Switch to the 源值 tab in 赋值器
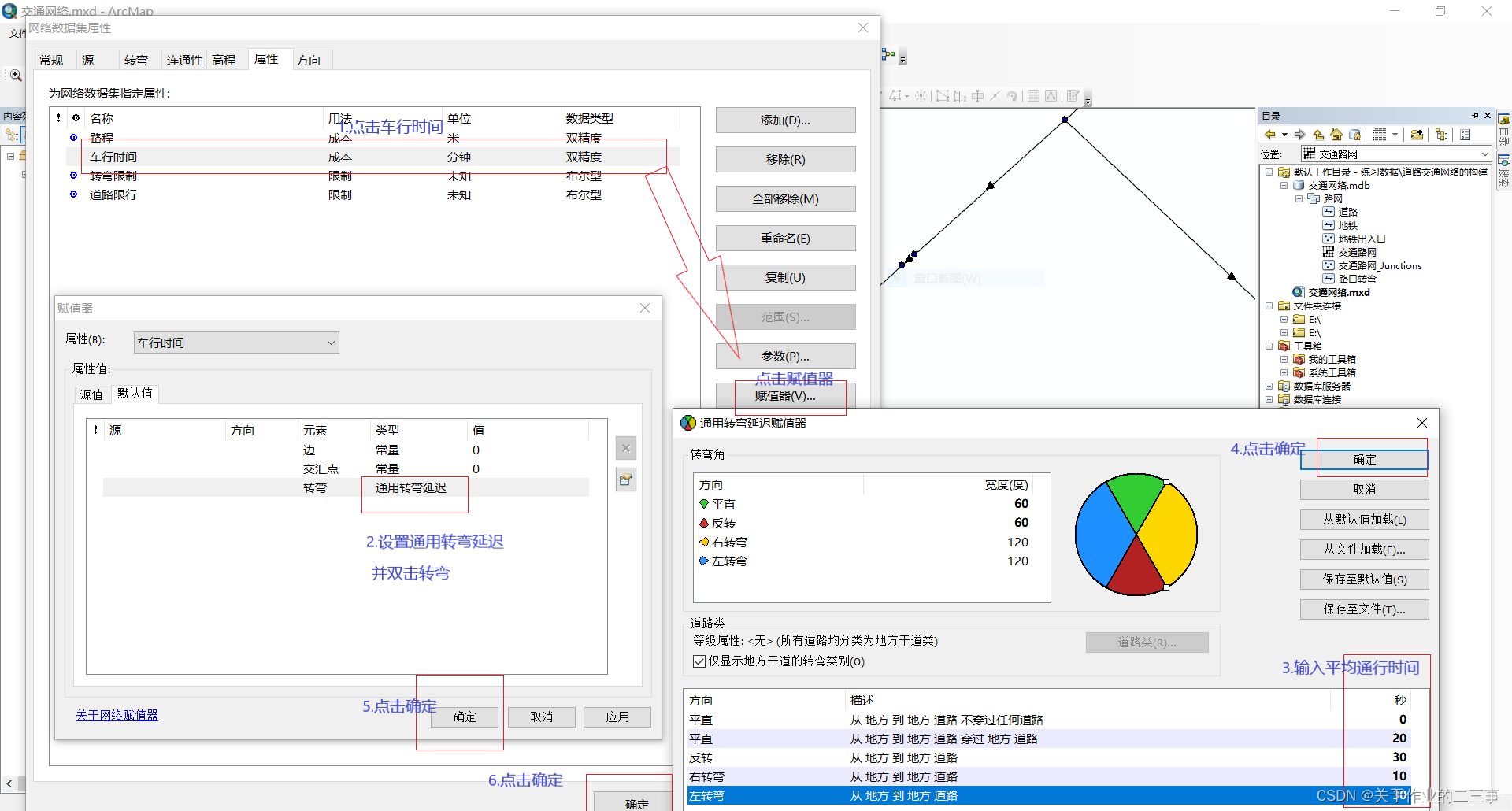The height and width of the screenshot is (811, 1512). 90,394
